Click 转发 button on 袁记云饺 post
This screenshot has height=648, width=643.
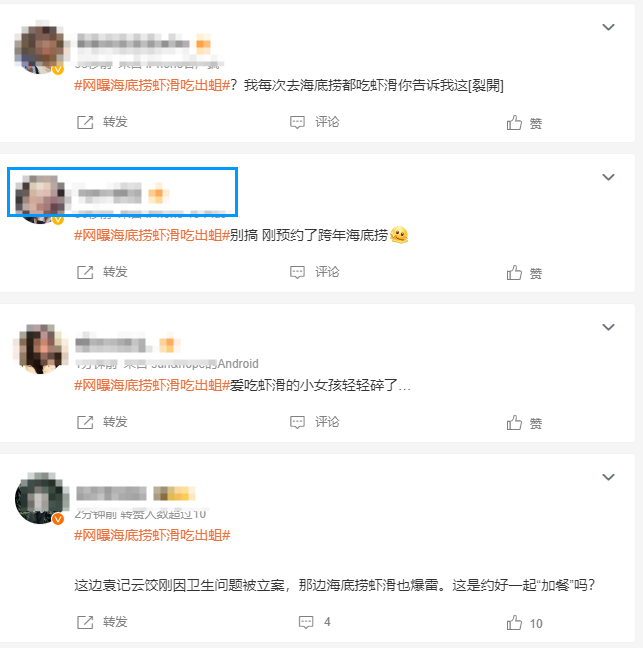point(102,622)
